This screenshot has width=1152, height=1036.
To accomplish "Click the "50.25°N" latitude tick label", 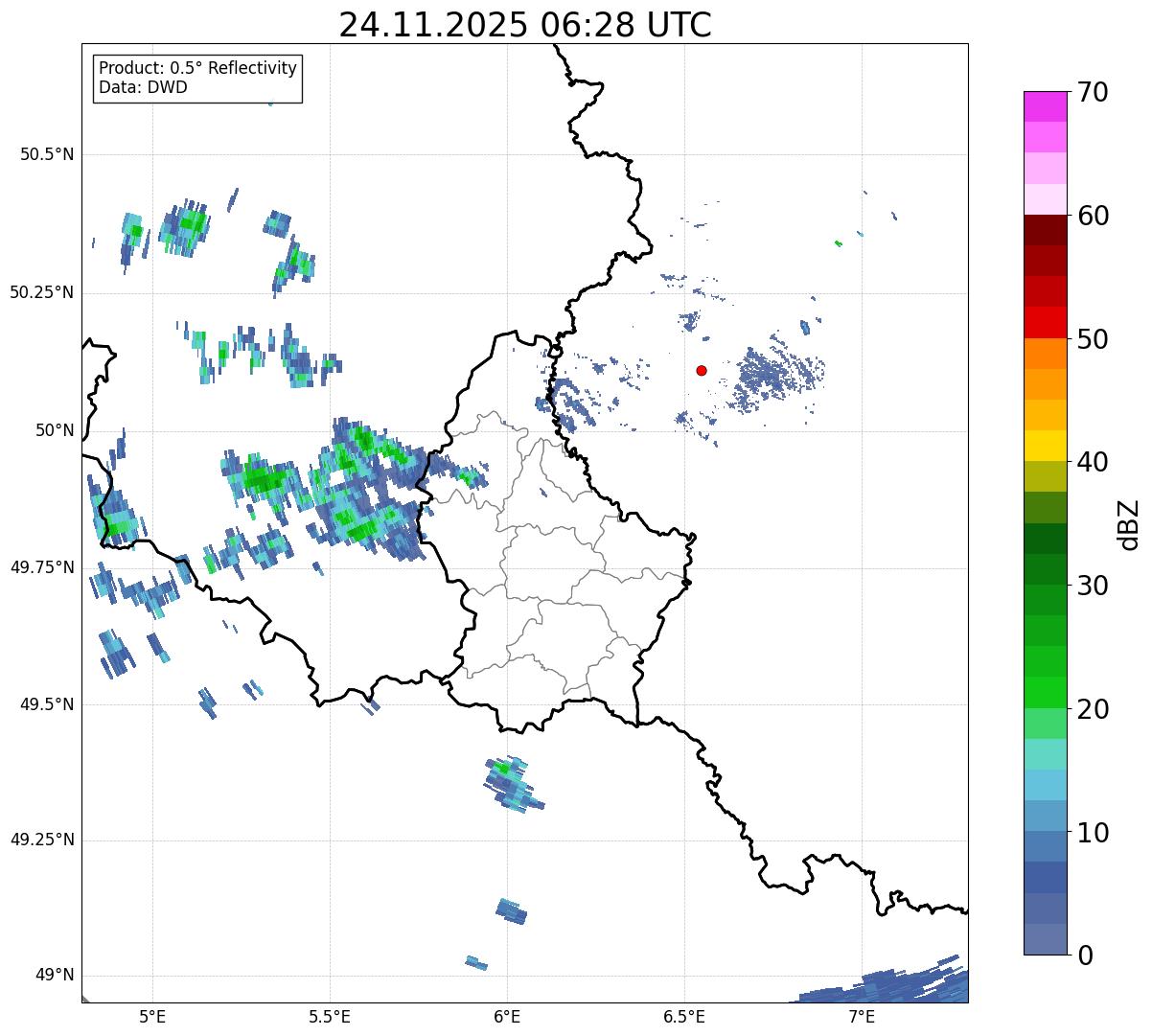I will click(x=43, y=292).
